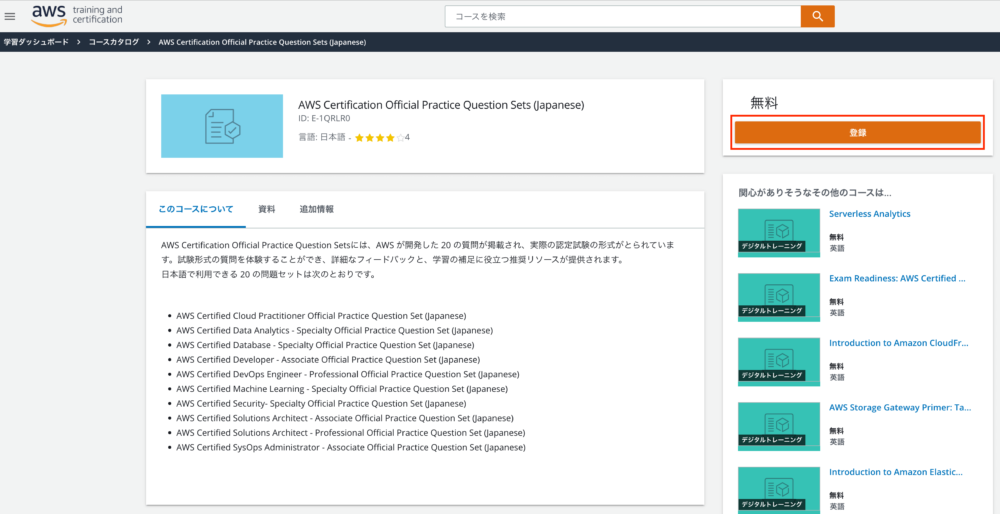1000x514 pixels.
Task: Click the SysOps Administrator - Associate list item
Action: [x=351, y=448]
